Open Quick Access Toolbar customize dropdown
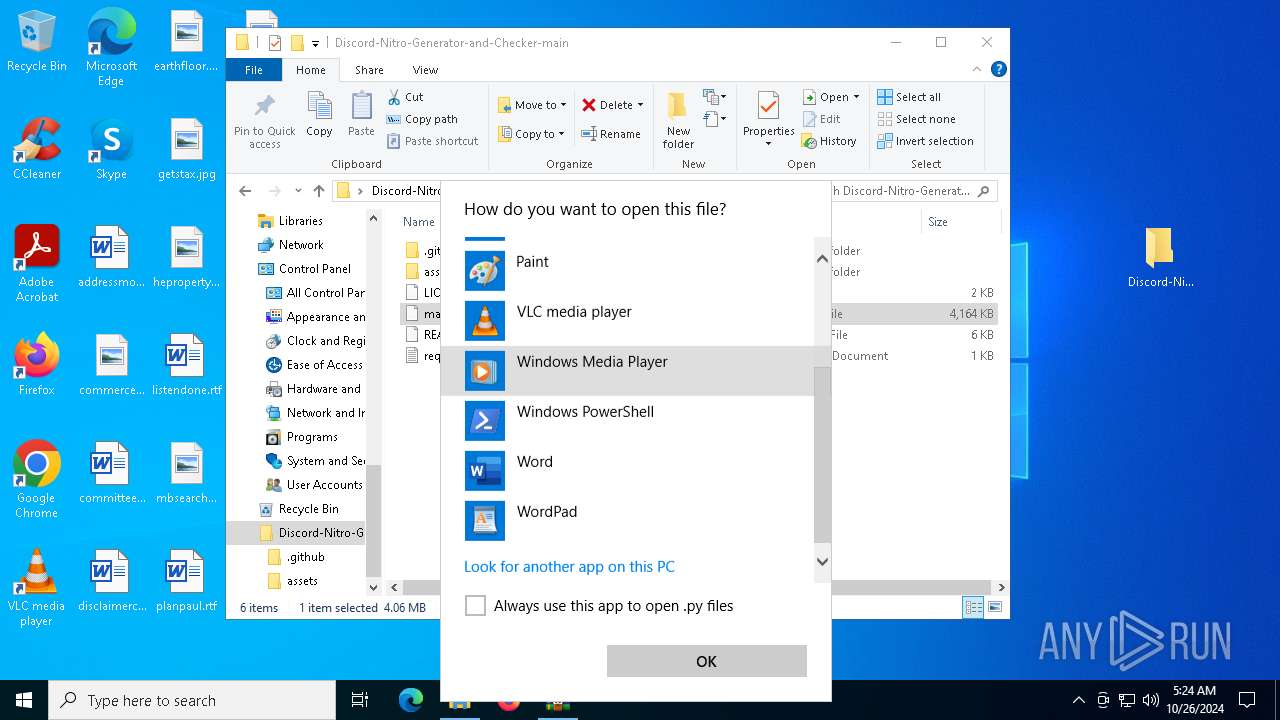The image size is (1280, 720). pos(315,43)
